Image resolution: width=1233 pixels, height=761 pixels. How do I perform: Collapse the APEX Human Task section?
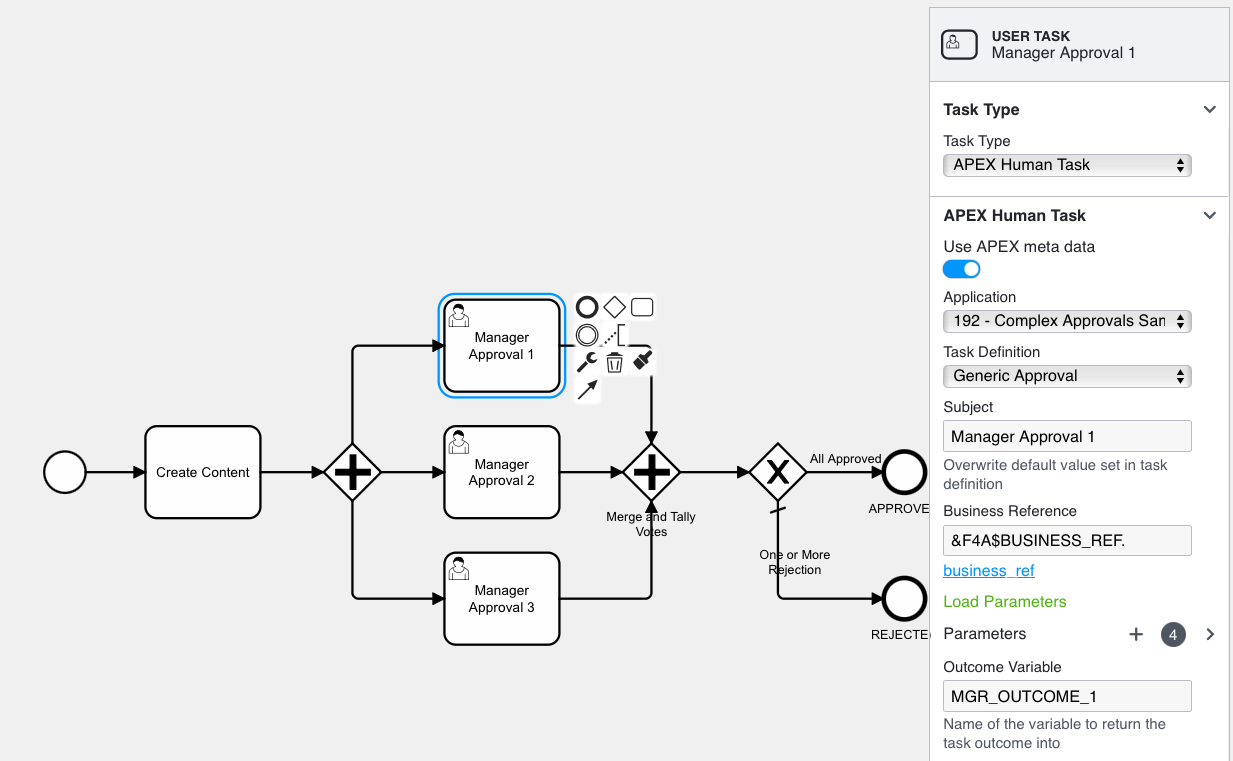tap(1209, 216)
